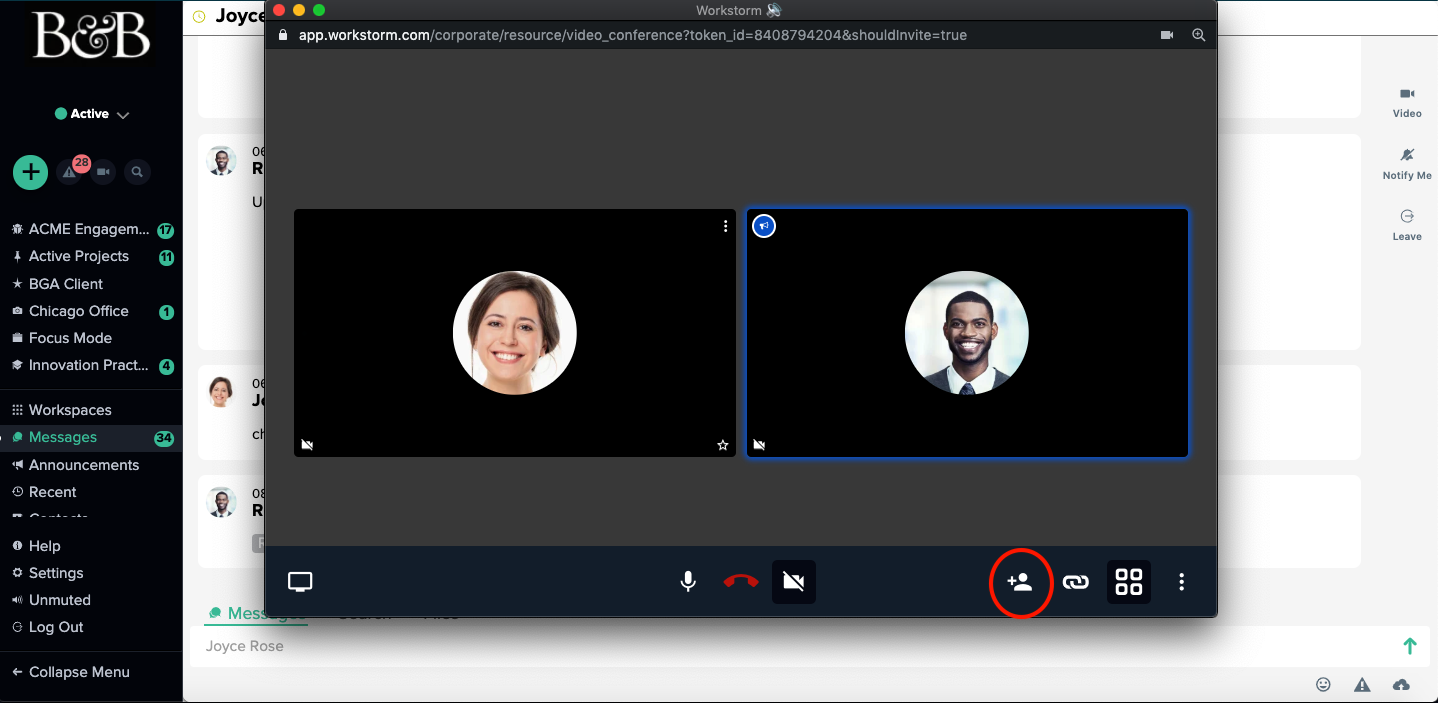
Task: Click the add participant icon in the call toolbar
Action: point(1020,582)
